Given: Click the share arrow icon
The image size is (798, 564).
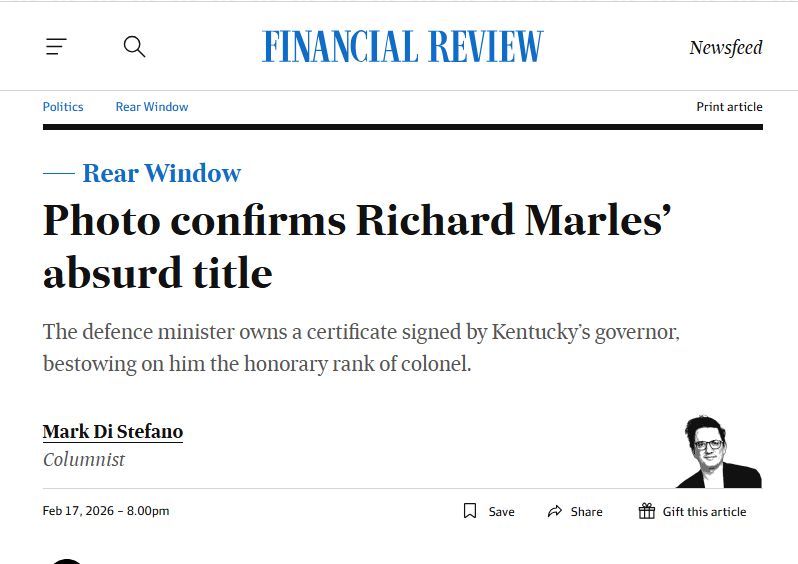Looking at the screenshot, I should click(555, 511).
